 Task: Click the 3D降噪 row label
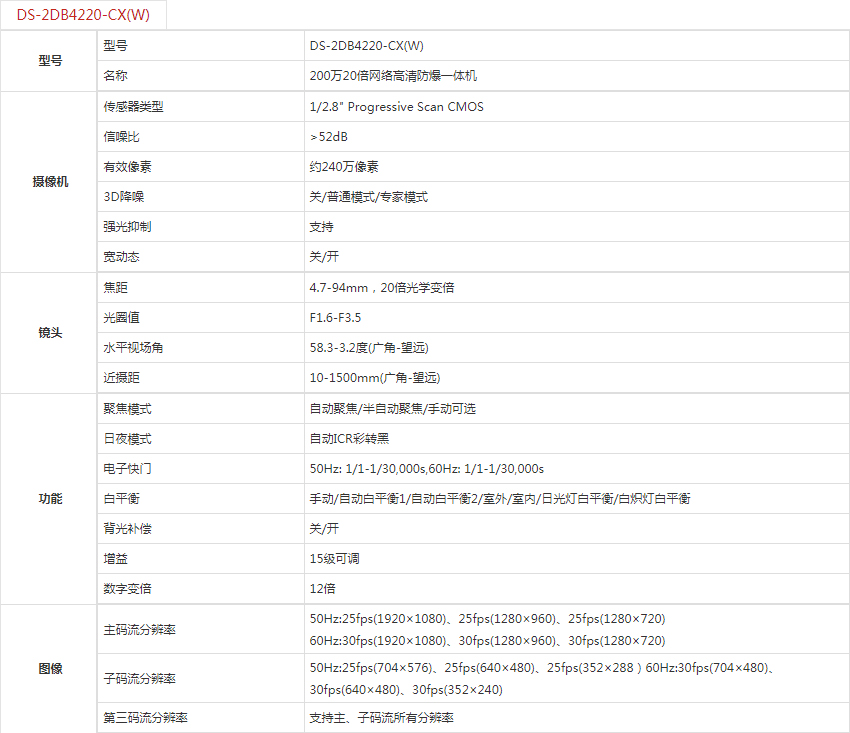tap(124, 197)
